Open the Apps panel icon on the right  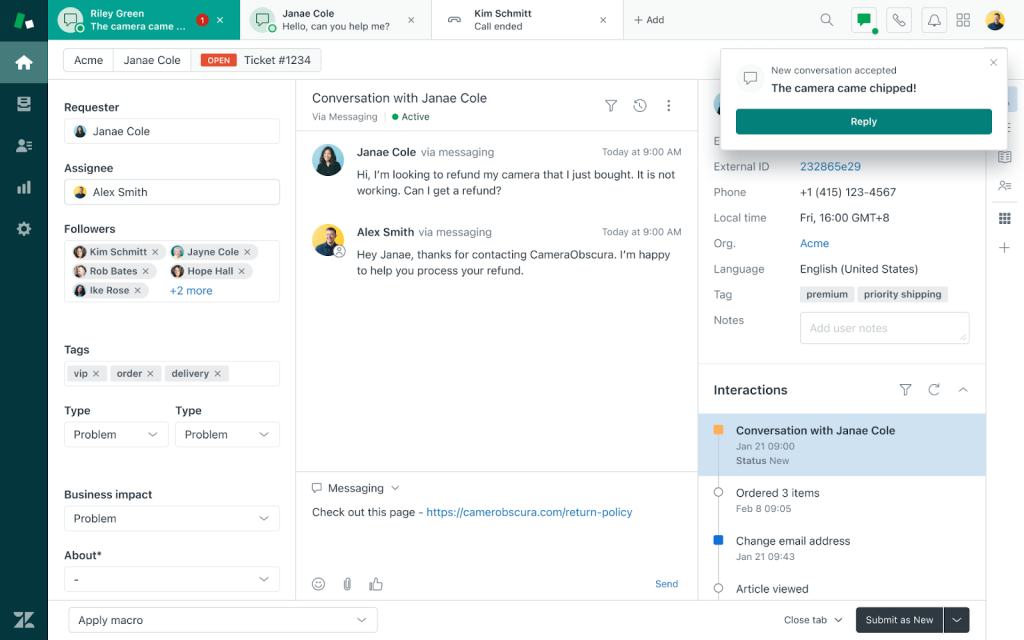(x=1004, y=216)
